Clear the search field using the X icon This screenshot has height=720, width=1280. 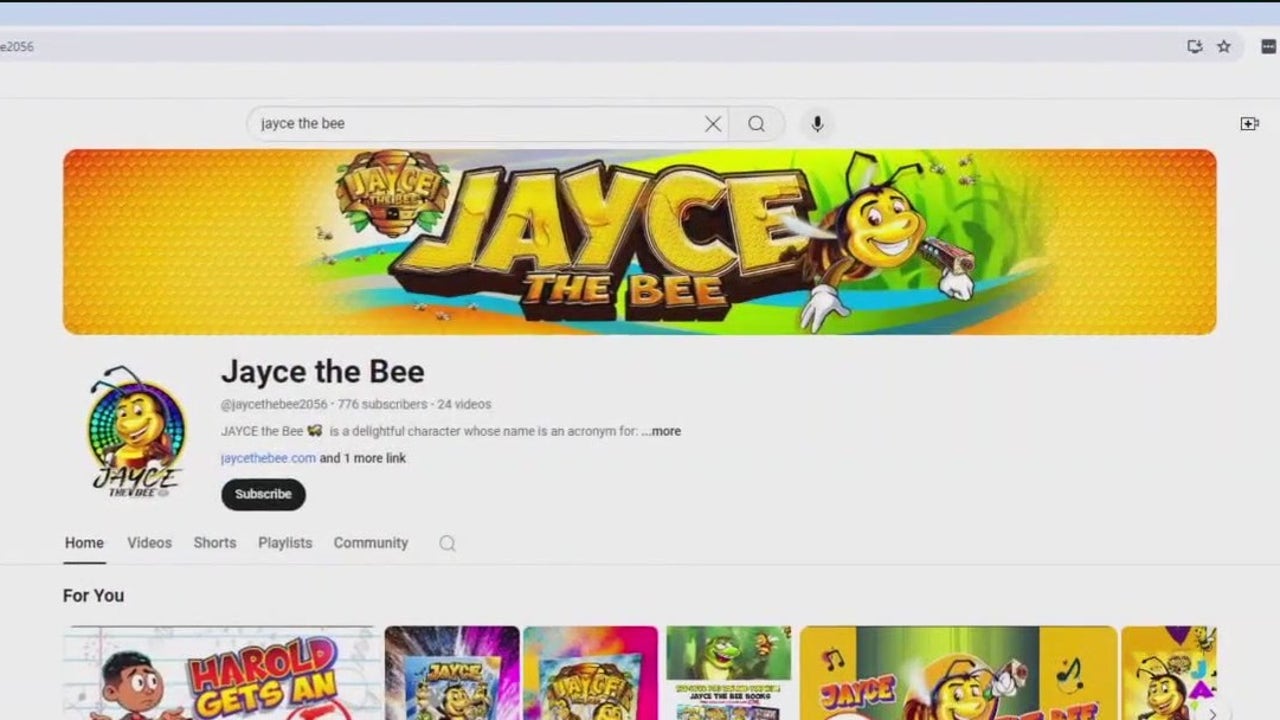[x=712, y=123]
